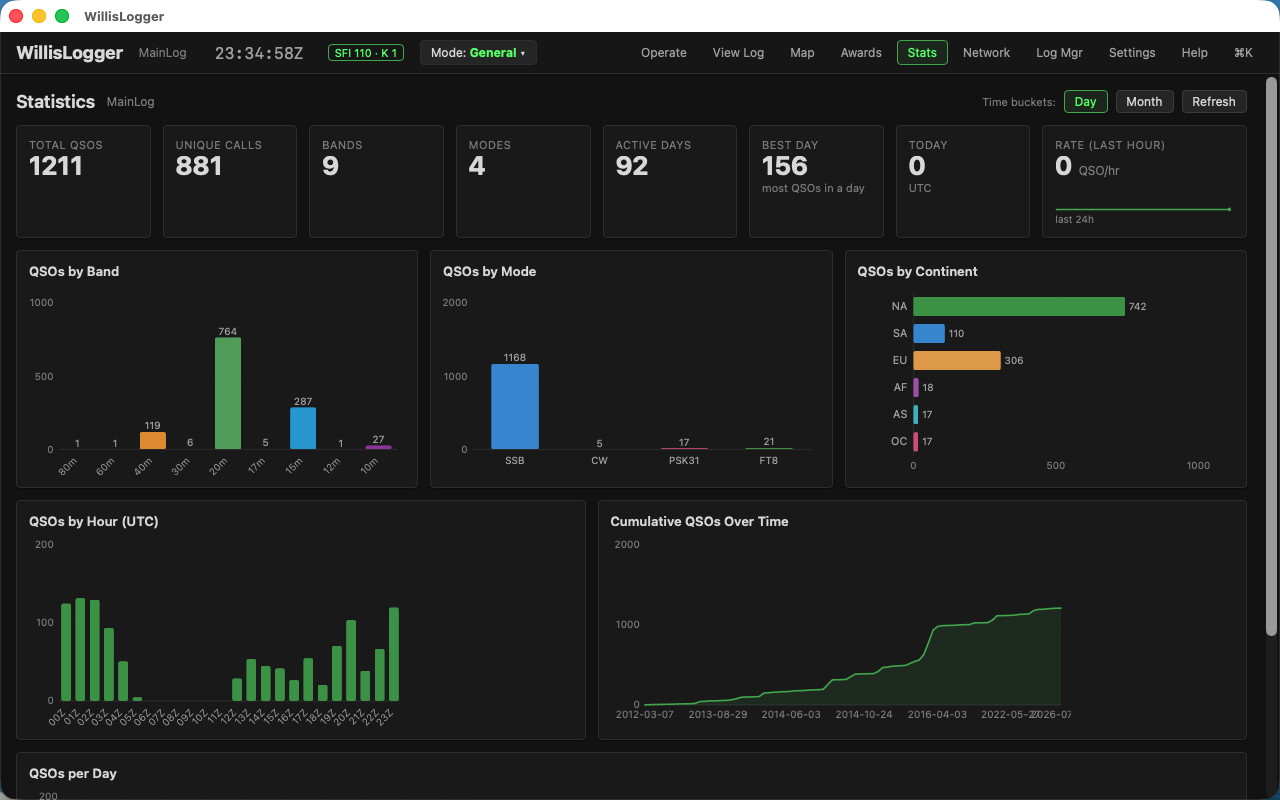The image size is (1280, 800).
Task: Click the Rate last hour sparkline
Action: click(1143, 209)
